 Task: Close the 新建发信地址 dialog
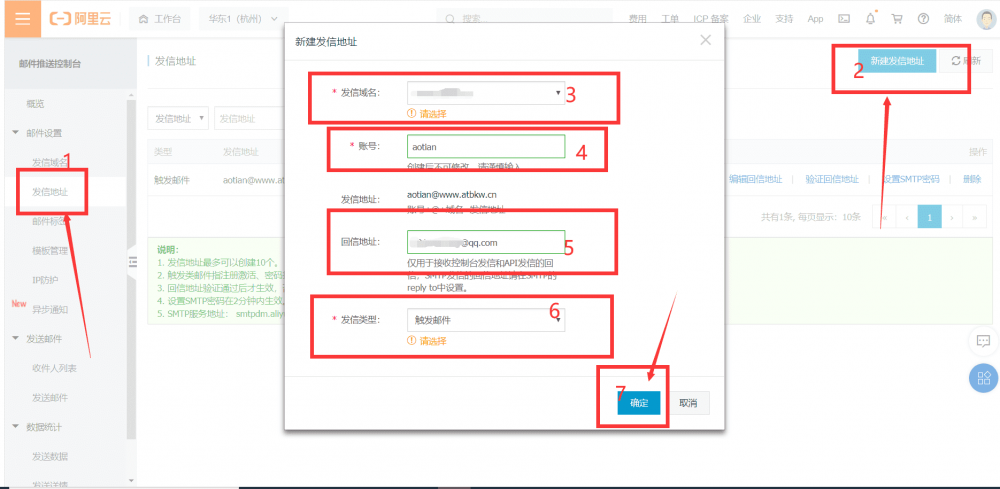point(705,40)
